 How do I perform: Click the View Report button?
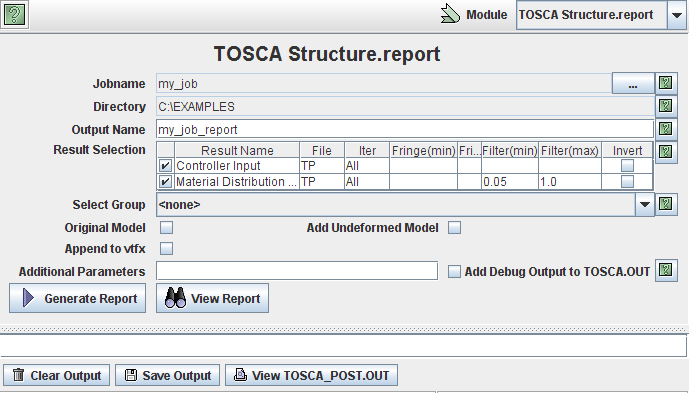coord(212,298)
